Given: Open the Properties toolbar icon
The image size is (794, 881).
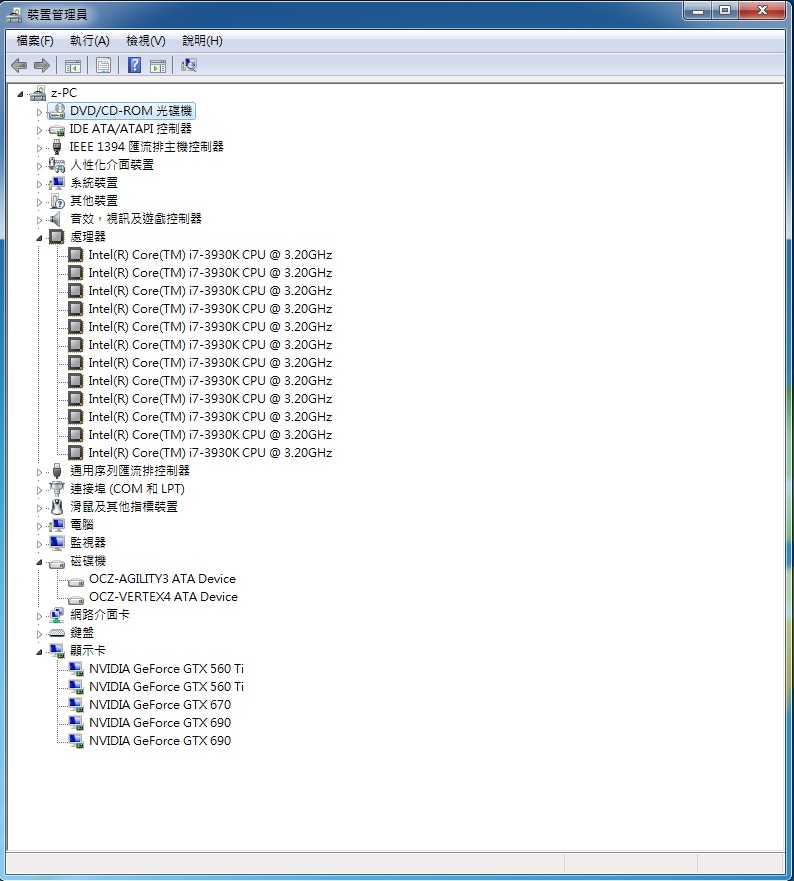Looking at the screenshot, I should click(103, 66).
